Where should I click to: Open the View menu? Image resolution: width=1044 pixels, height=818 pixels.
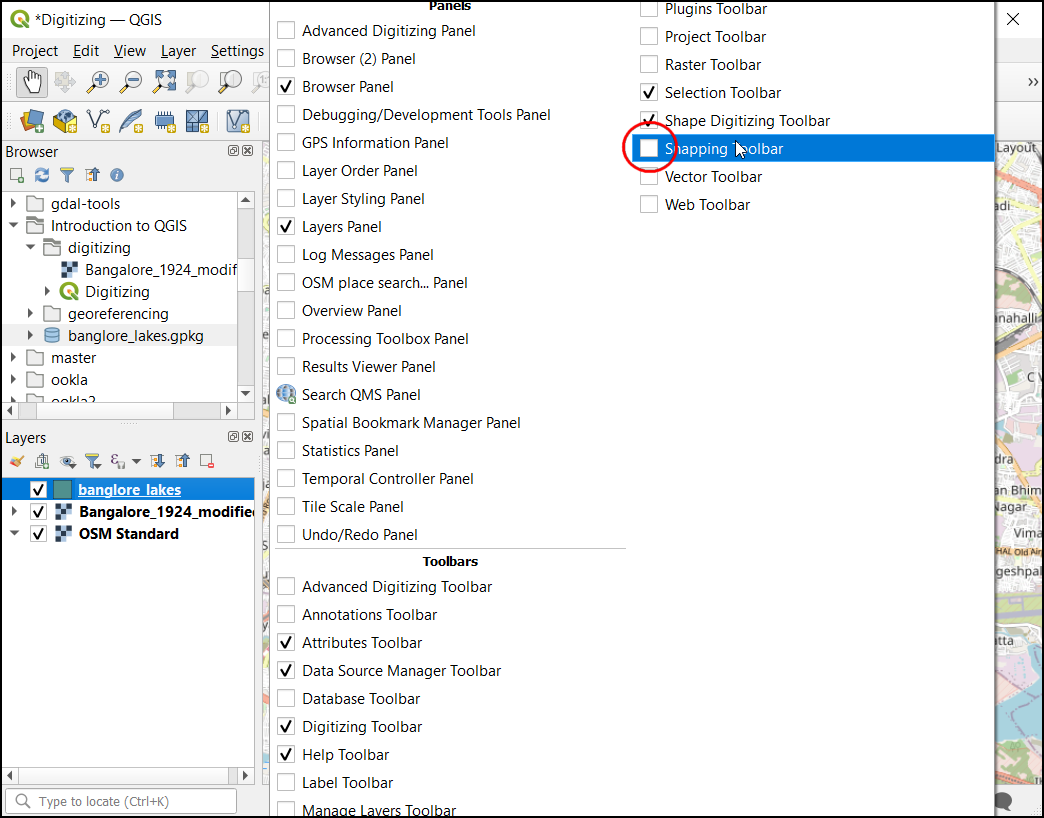coord(129,51)
